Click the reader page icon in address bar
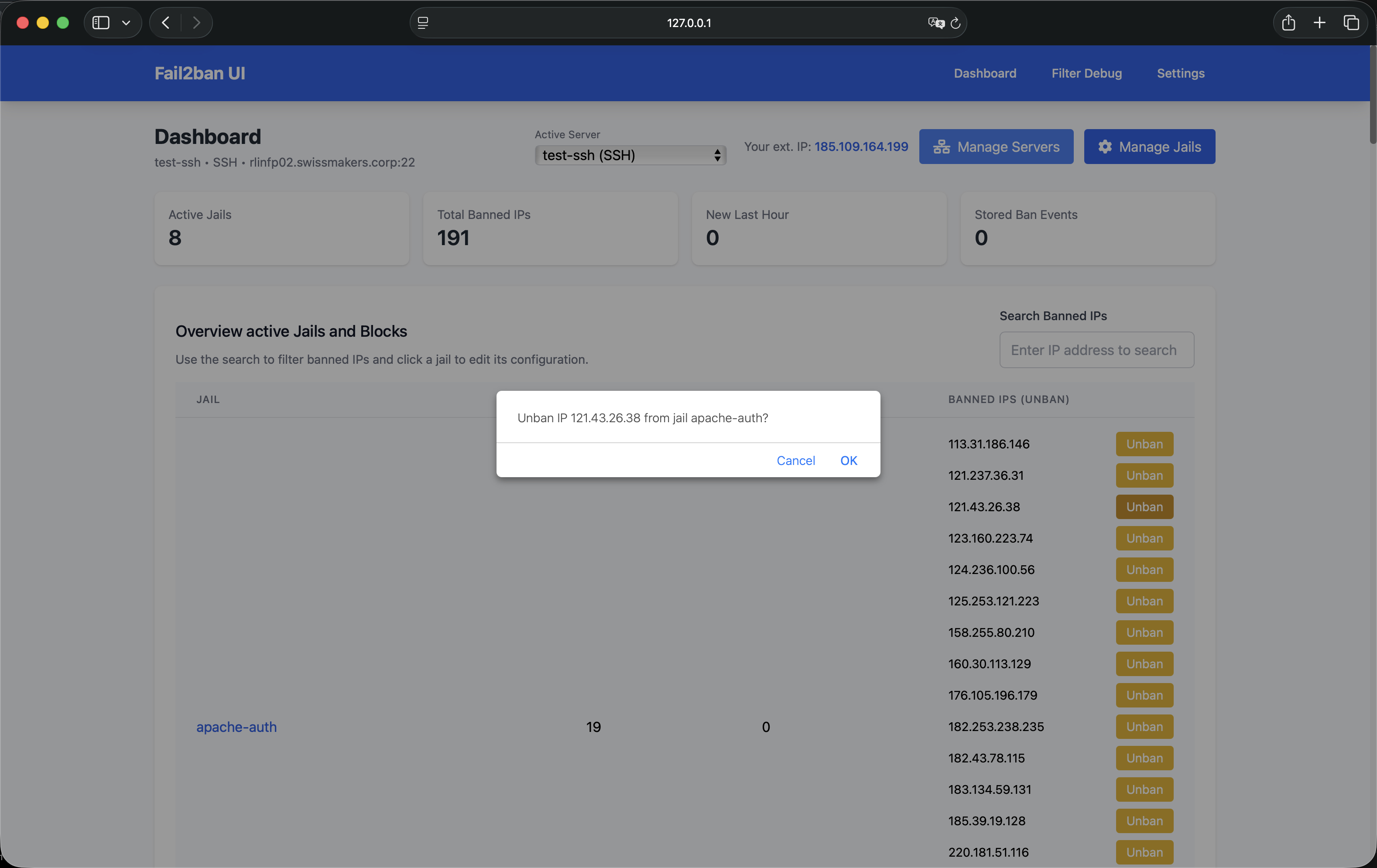Image resolution: width=1377 pixels, height=868 pixels. (x=423, y=23)
